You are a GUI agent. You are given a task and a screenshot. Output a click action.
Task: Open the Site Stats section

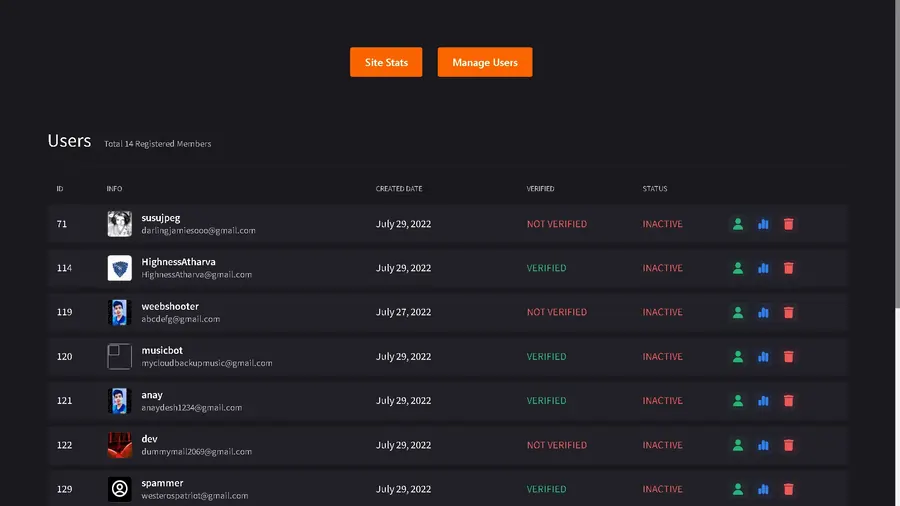pyautogui.click(x=386, y=62)
